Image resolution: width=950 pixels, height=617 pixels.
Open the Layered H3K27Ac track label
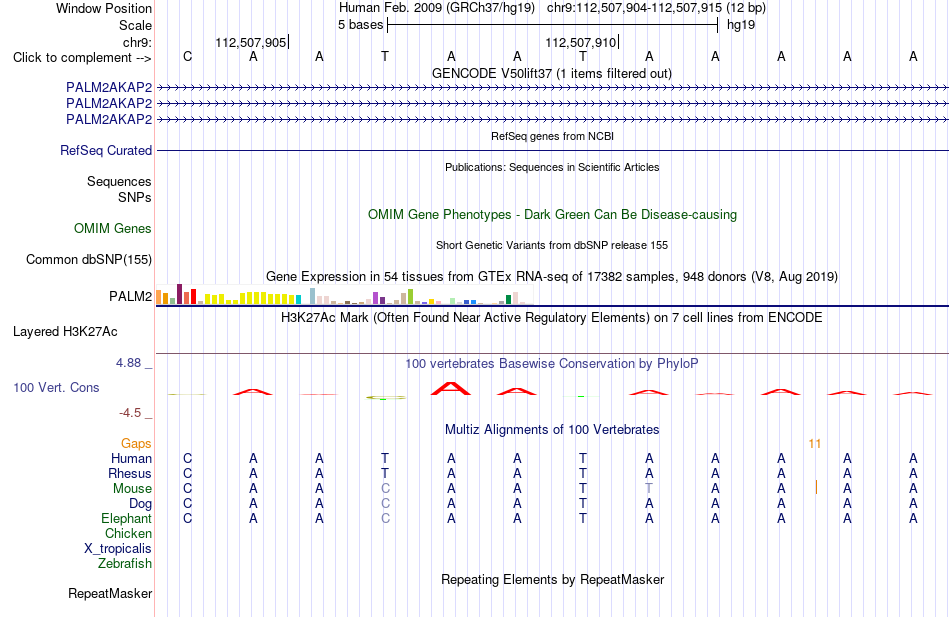tap(65, 332)
